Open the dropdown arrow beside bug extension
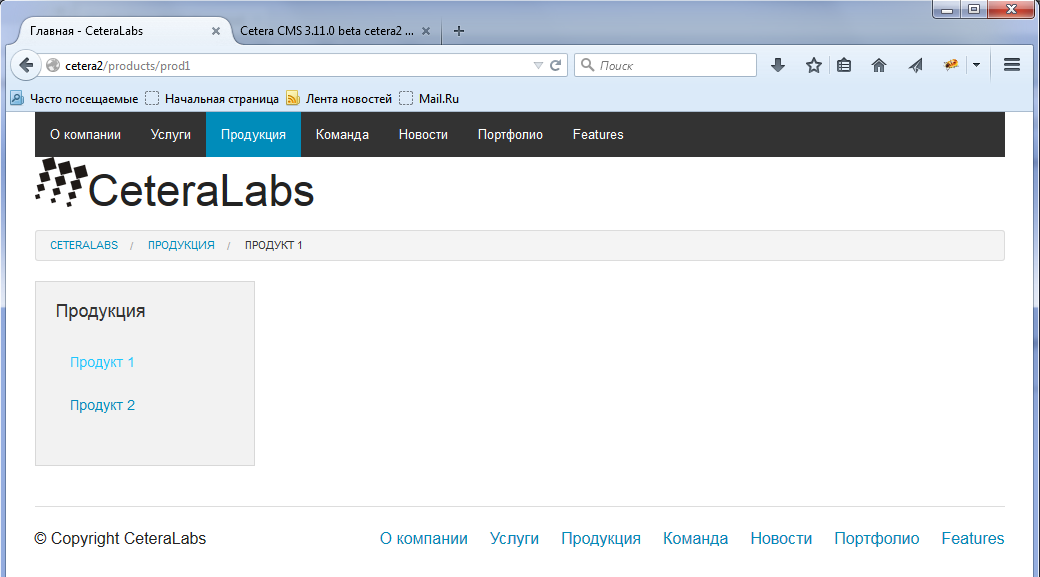The width and height of the screenshot is (1040, 577). pyautogui.click(x=976, y=65)
